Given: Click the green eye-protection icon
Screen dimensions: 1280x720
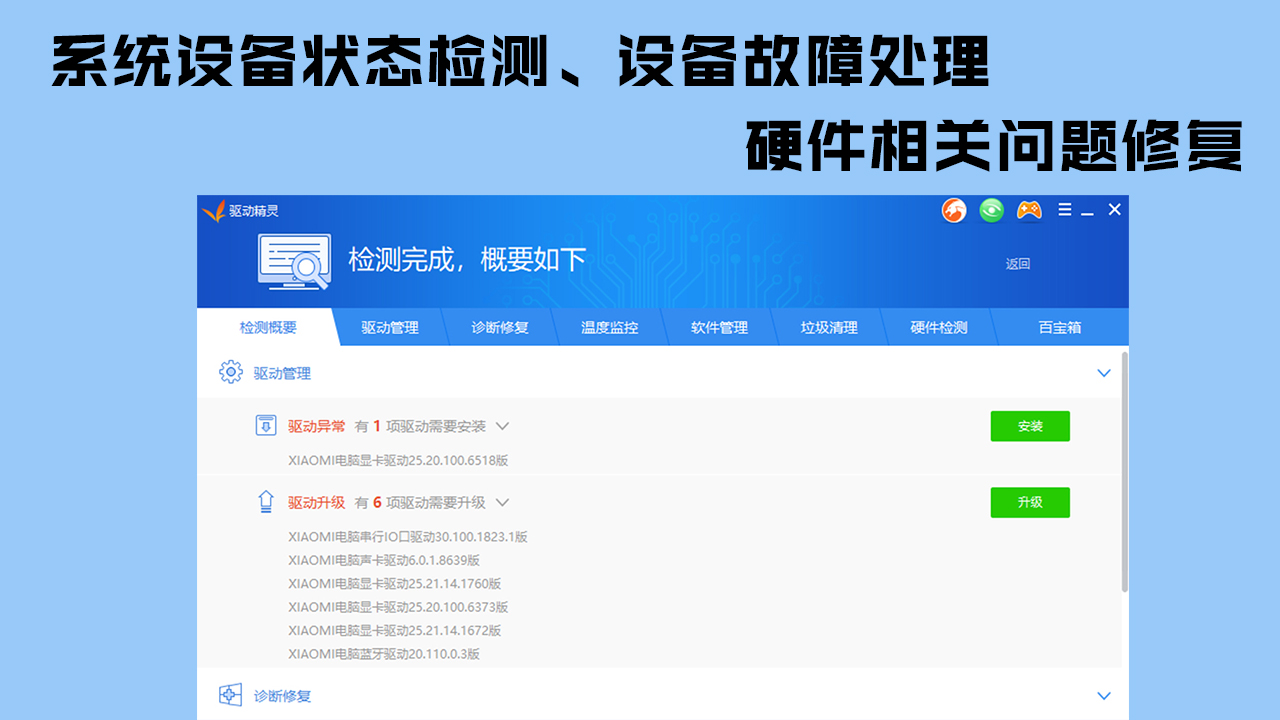Looking at the screenshot, I should [x=991, y=210].
